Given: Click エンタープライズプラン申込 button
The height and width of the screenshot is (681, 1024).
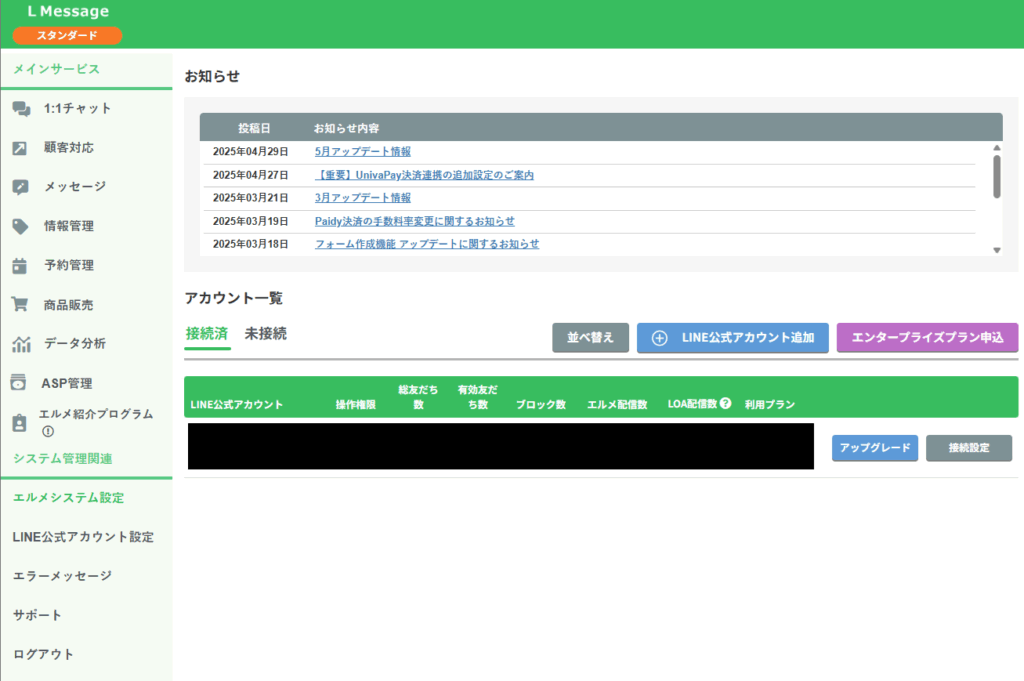Looking at the screenshot, I should (927, 338).
